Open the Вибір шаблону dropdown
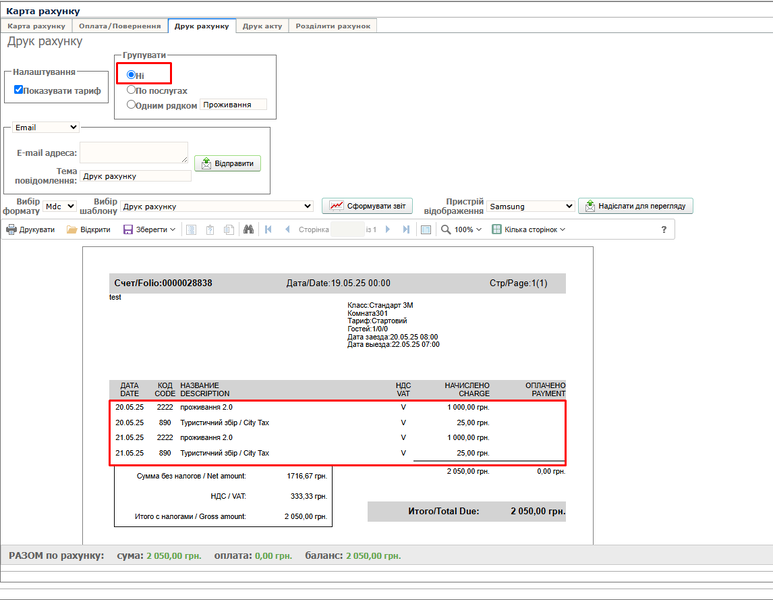This screenshot has width=773, height=600. click(x=217, y=206)
